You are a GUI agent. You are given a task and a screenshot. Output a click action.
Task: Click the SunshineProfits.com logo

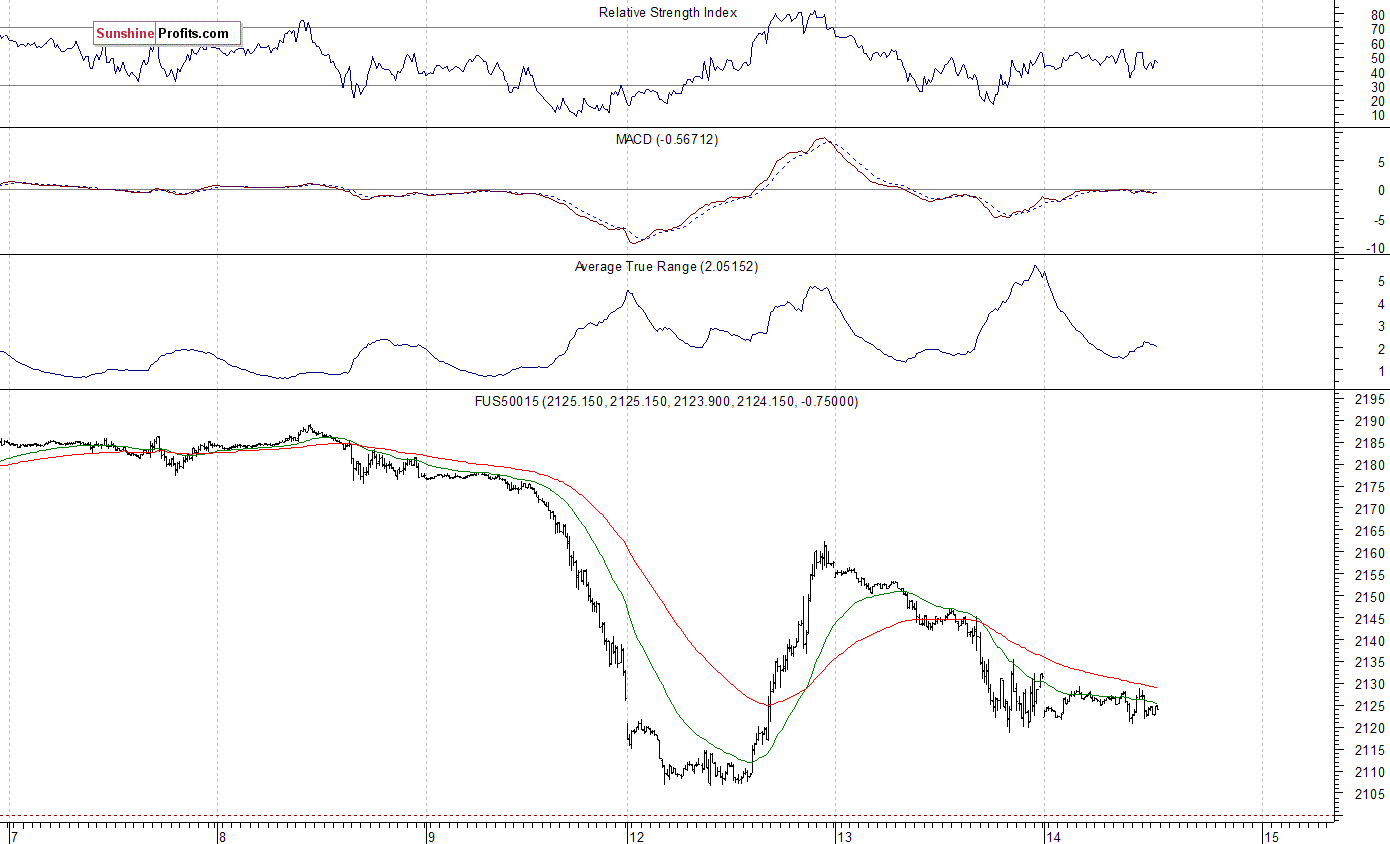pyautogui.click(x=168, y=33)
